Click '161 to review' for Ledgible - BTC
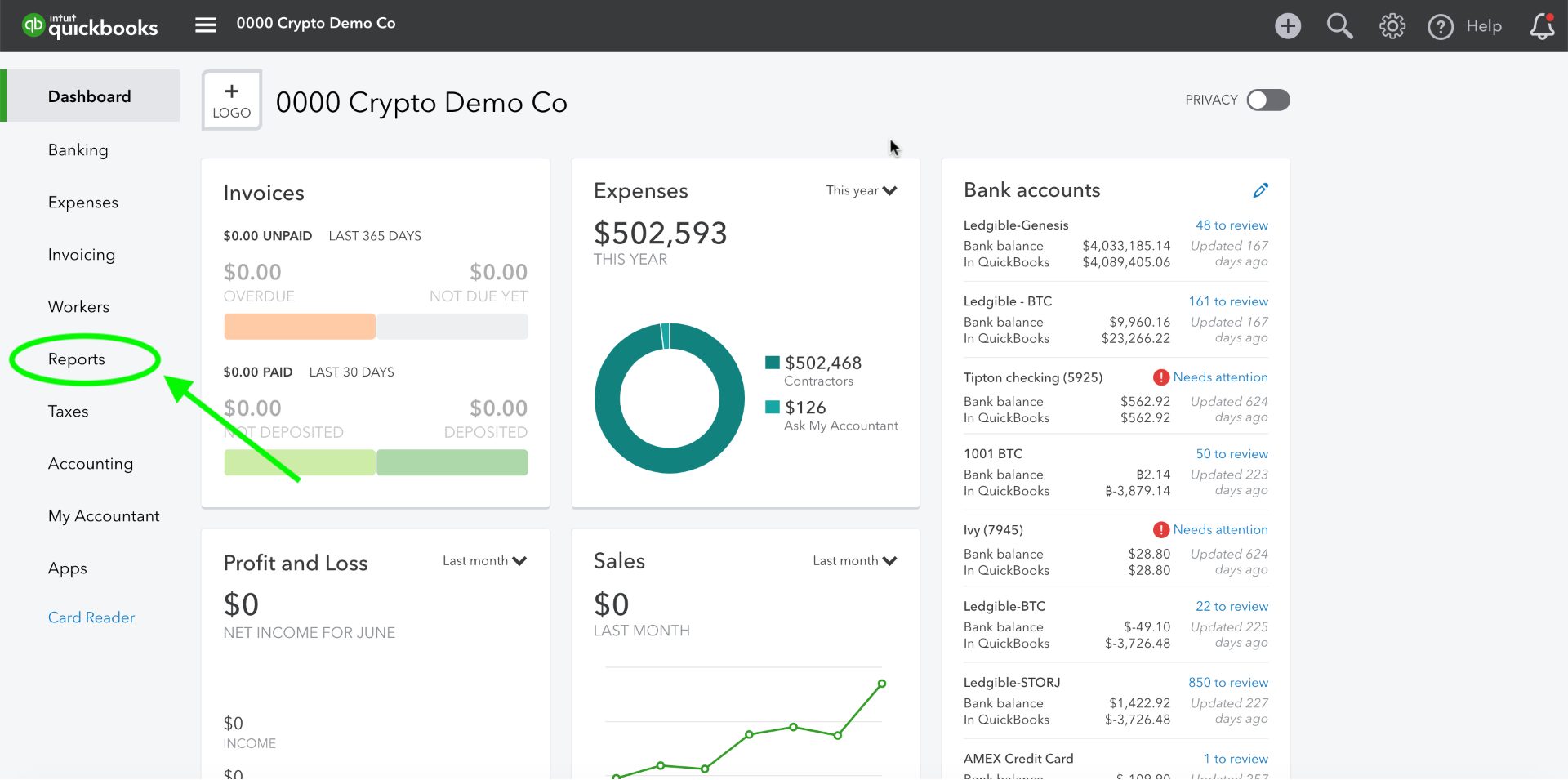This screenshot has width=1568, height=780. click(x=1228, y=301)
